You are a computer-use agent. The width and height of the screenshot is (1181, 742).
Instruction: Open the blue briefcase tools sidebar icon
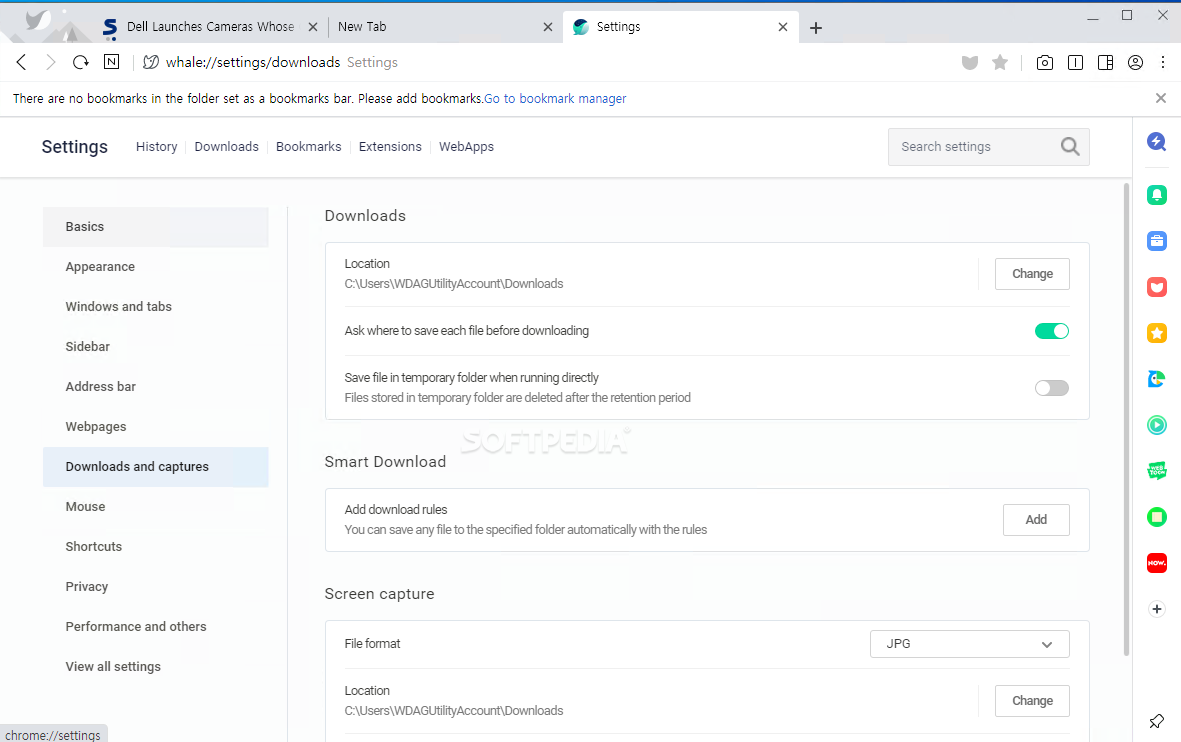click(x=1157, y=241)
